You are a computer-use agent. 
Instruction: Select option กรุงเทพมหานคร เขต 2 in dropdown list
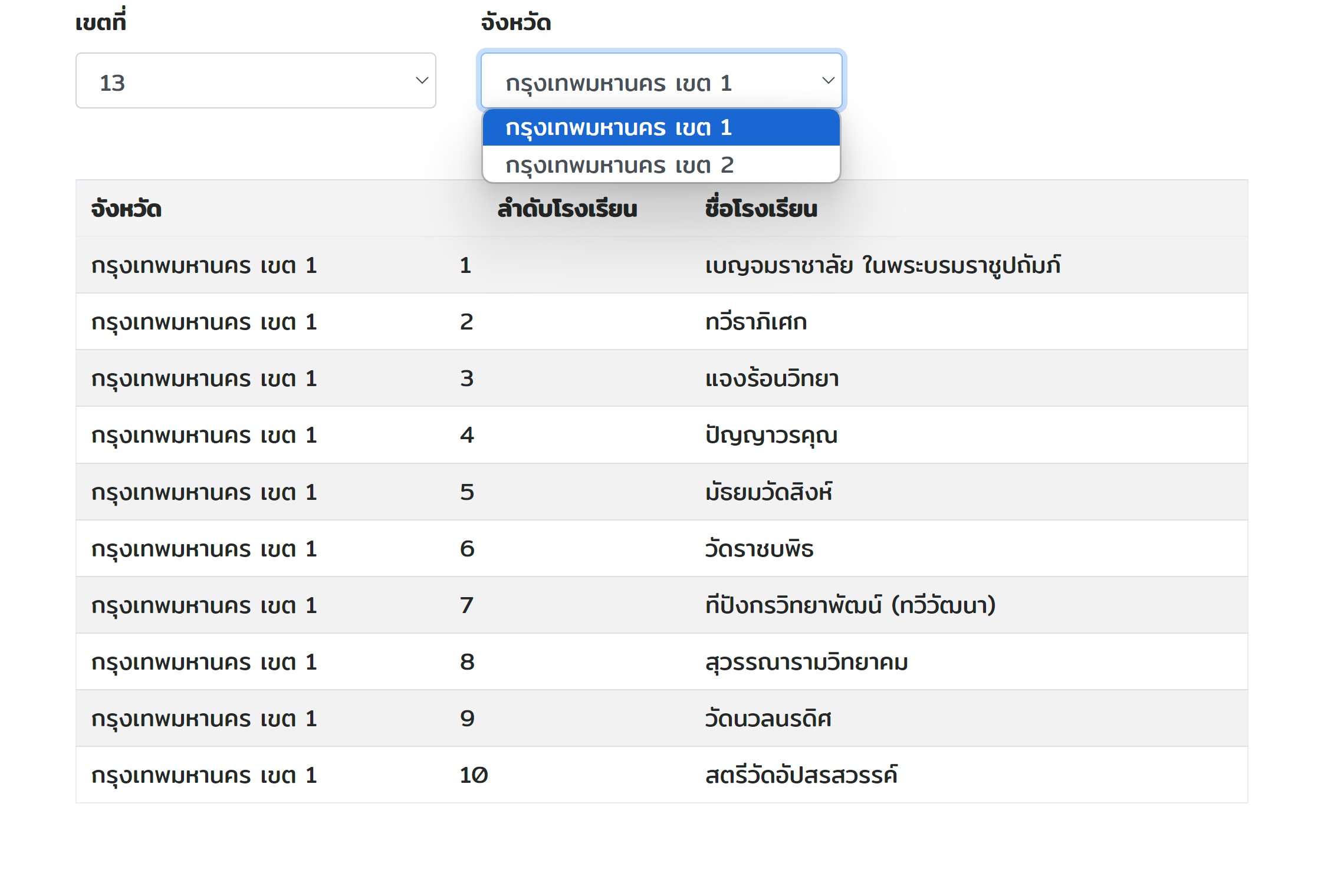[x=661, y=164]
